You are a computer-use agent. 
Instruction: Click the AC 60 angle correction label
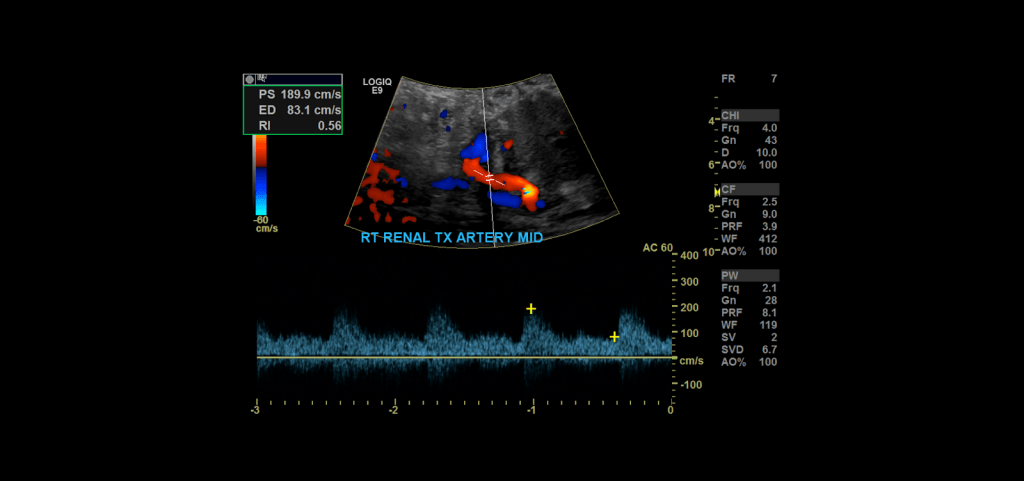[x=658, y=247]
